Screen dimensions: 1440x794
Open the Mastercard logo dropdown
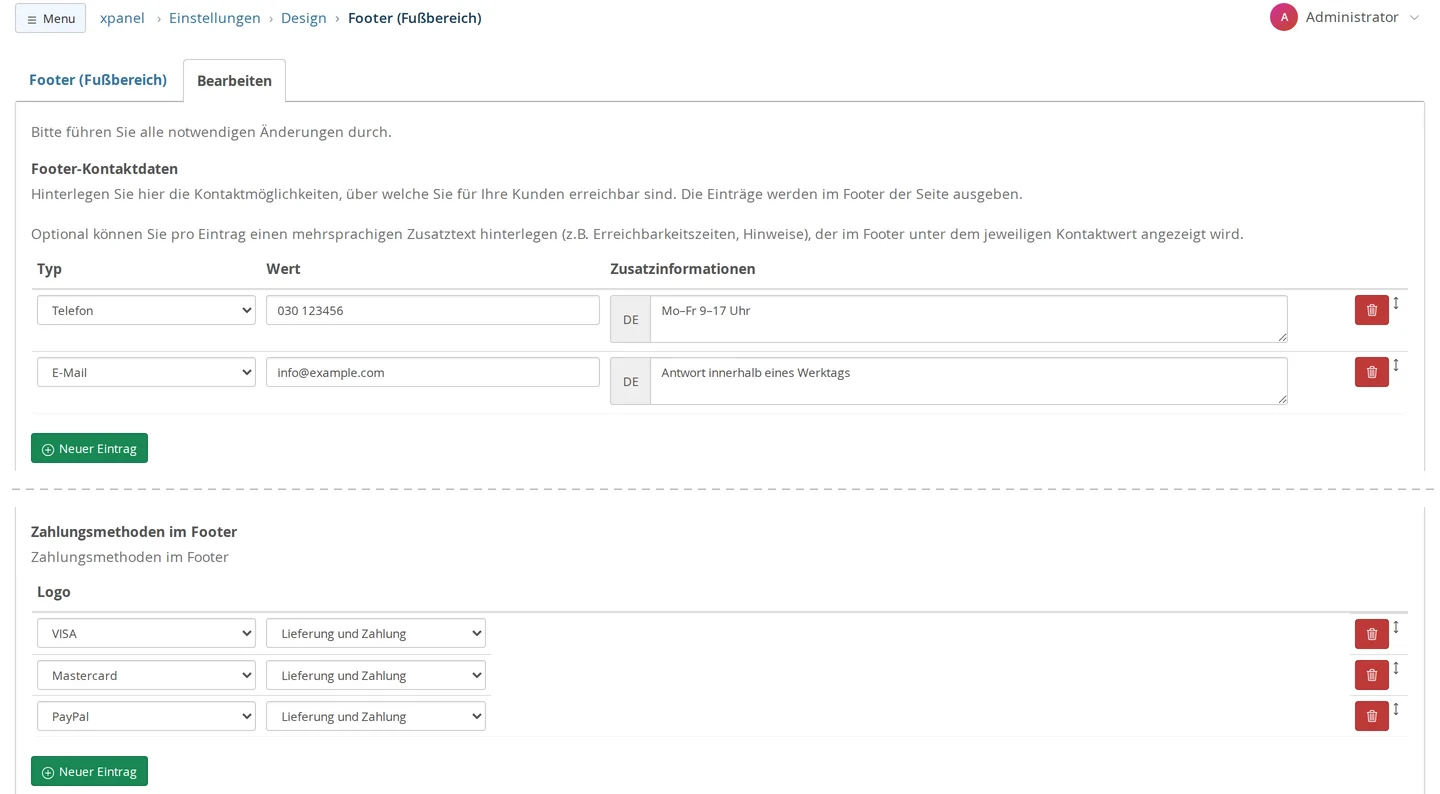146,675
